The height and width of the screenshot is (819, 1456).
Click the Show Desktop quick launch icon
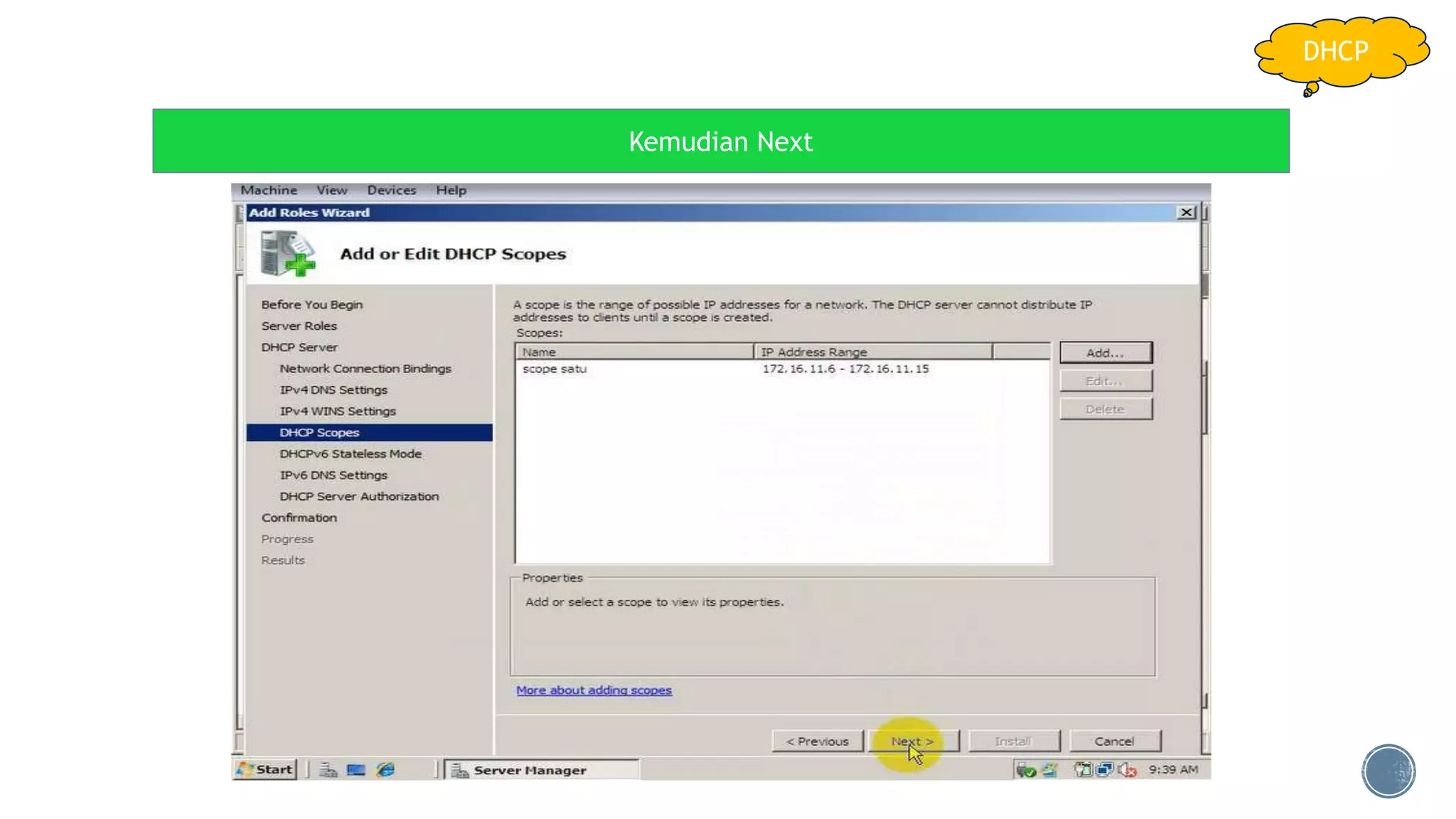click(x=355, y=769)
